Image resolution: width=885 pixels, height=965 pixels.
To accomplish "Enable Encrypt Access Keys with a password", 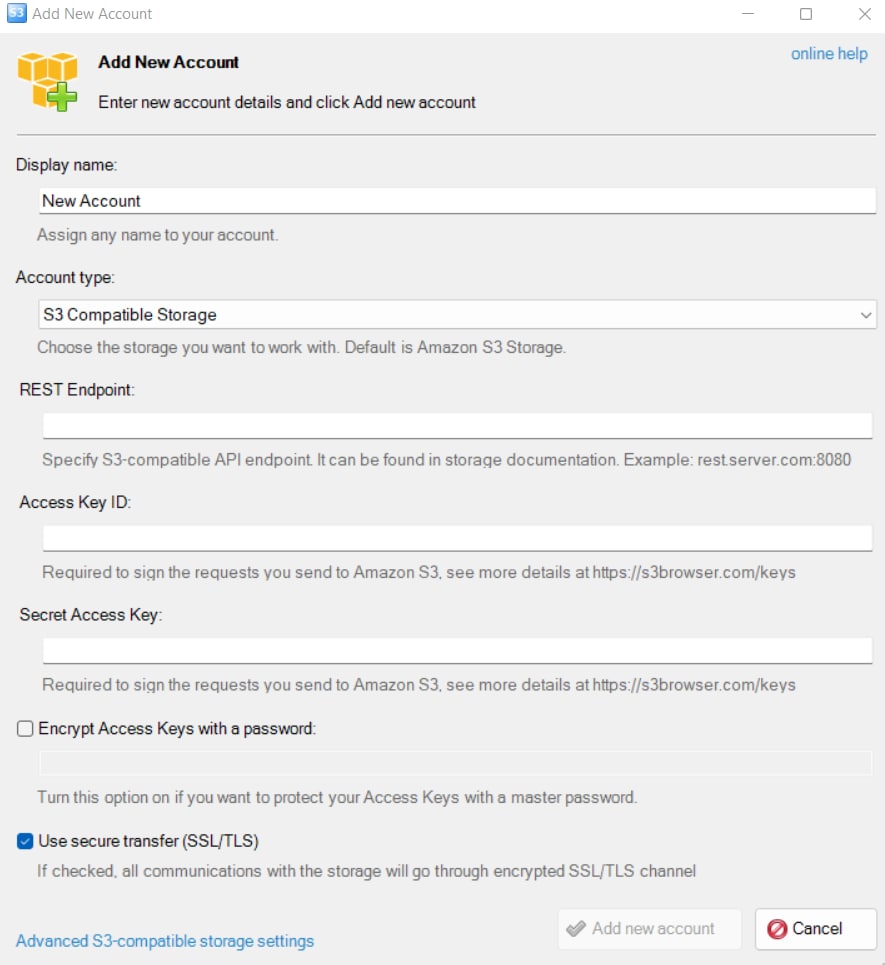I will [26, 729].
